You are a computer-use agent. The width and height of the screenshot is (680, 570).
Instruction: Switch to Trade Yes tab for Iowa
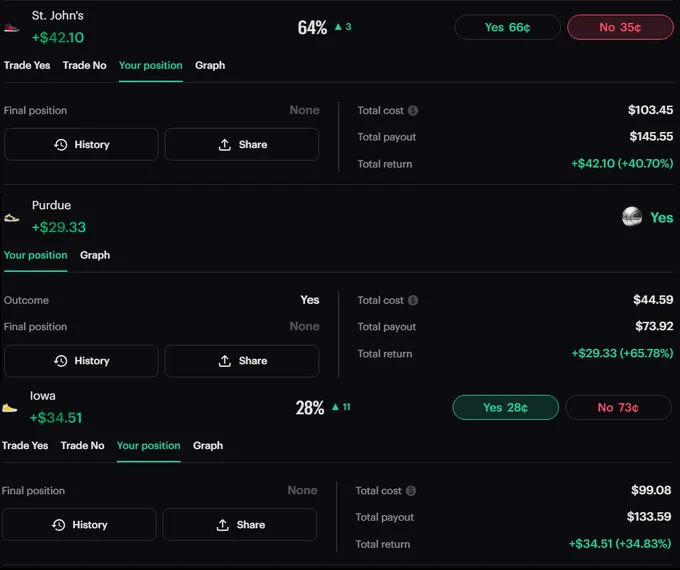25,446
